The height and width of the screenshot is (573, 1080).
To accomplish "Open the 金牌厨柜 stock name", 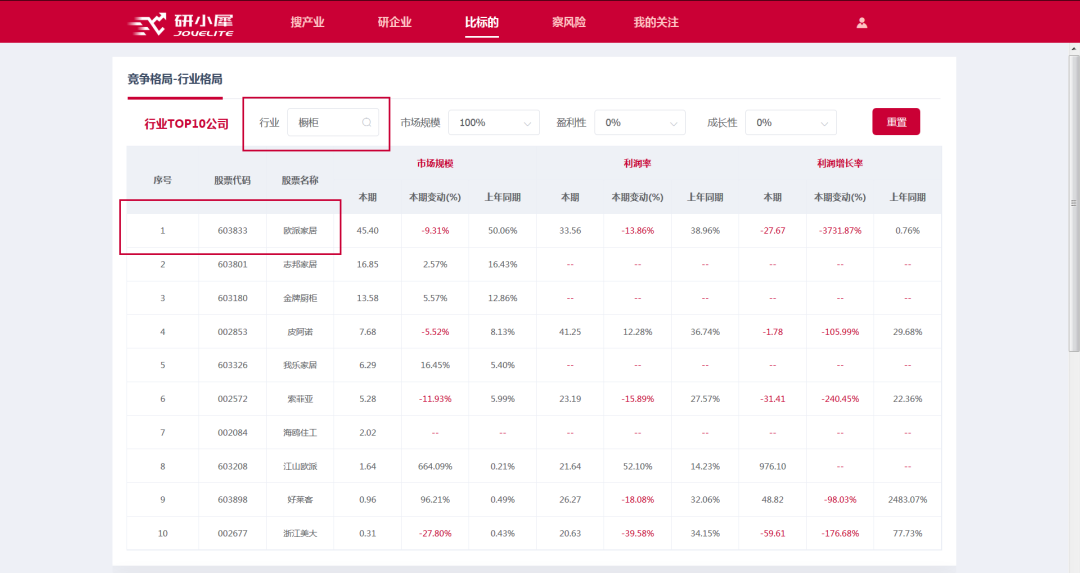I will (x=300, y=298).
